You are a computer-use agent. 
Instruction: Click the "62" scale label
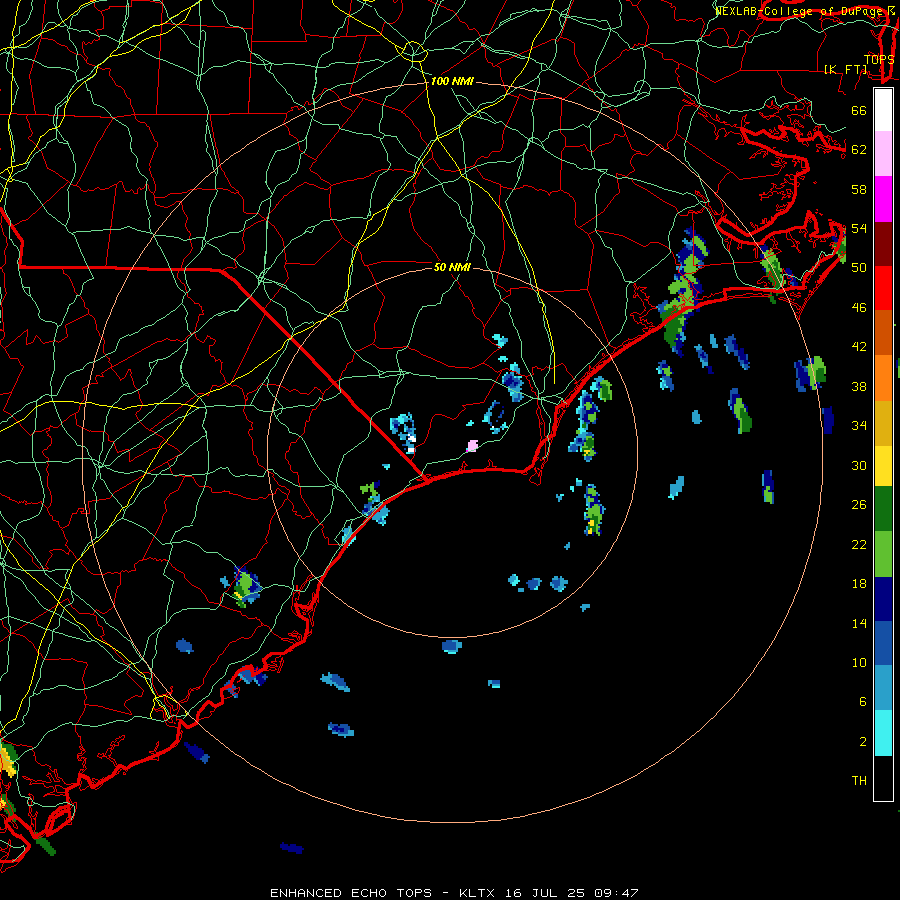click(x=859, y=150)
